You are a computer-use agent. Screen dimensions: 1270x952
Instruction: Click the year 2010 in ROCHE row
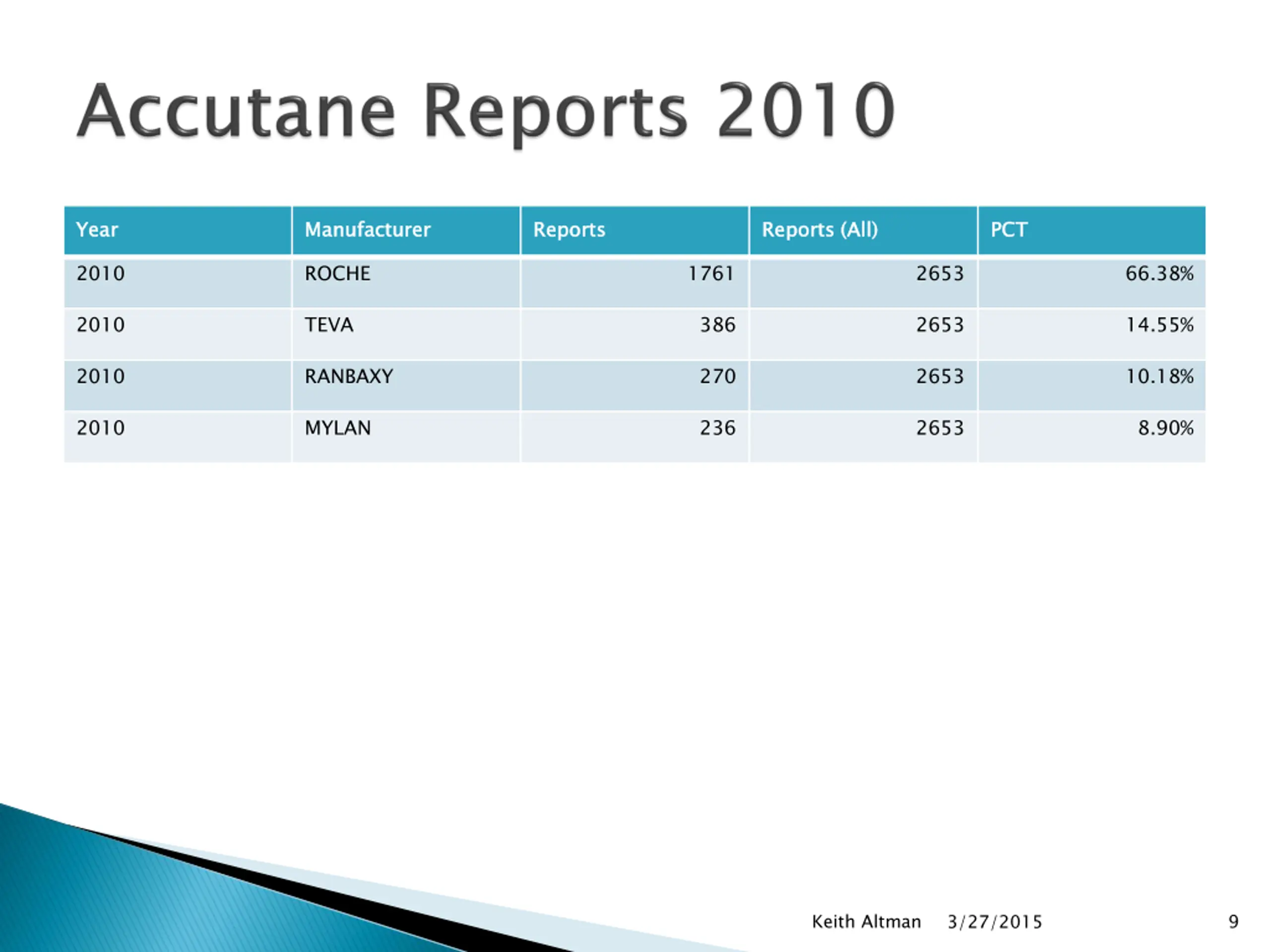tap(101, 273)
